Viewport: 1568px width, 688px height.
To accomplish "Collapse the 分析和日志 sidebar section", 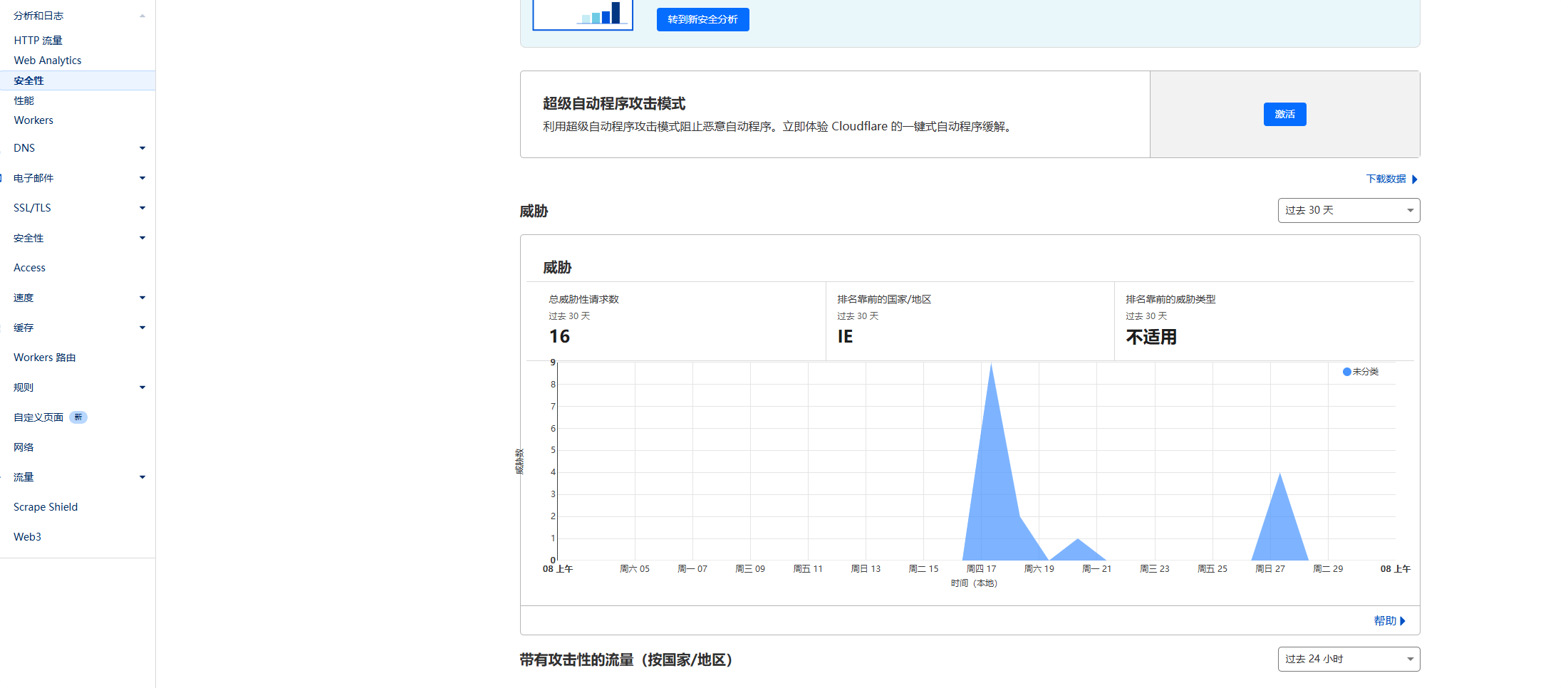I will (142, 15).
